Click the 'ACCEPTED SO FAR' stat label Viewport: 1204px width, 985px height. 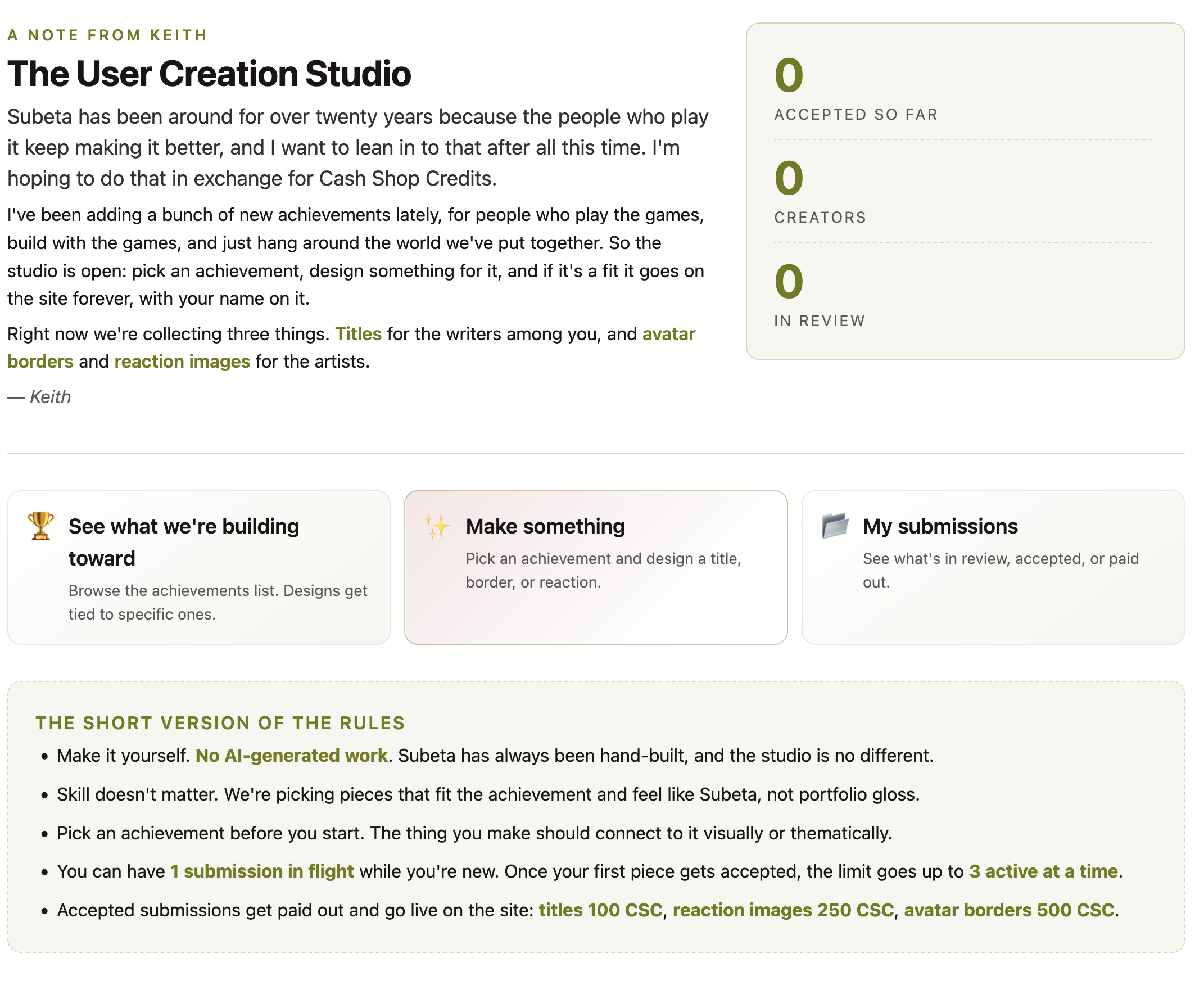point(857,115)
